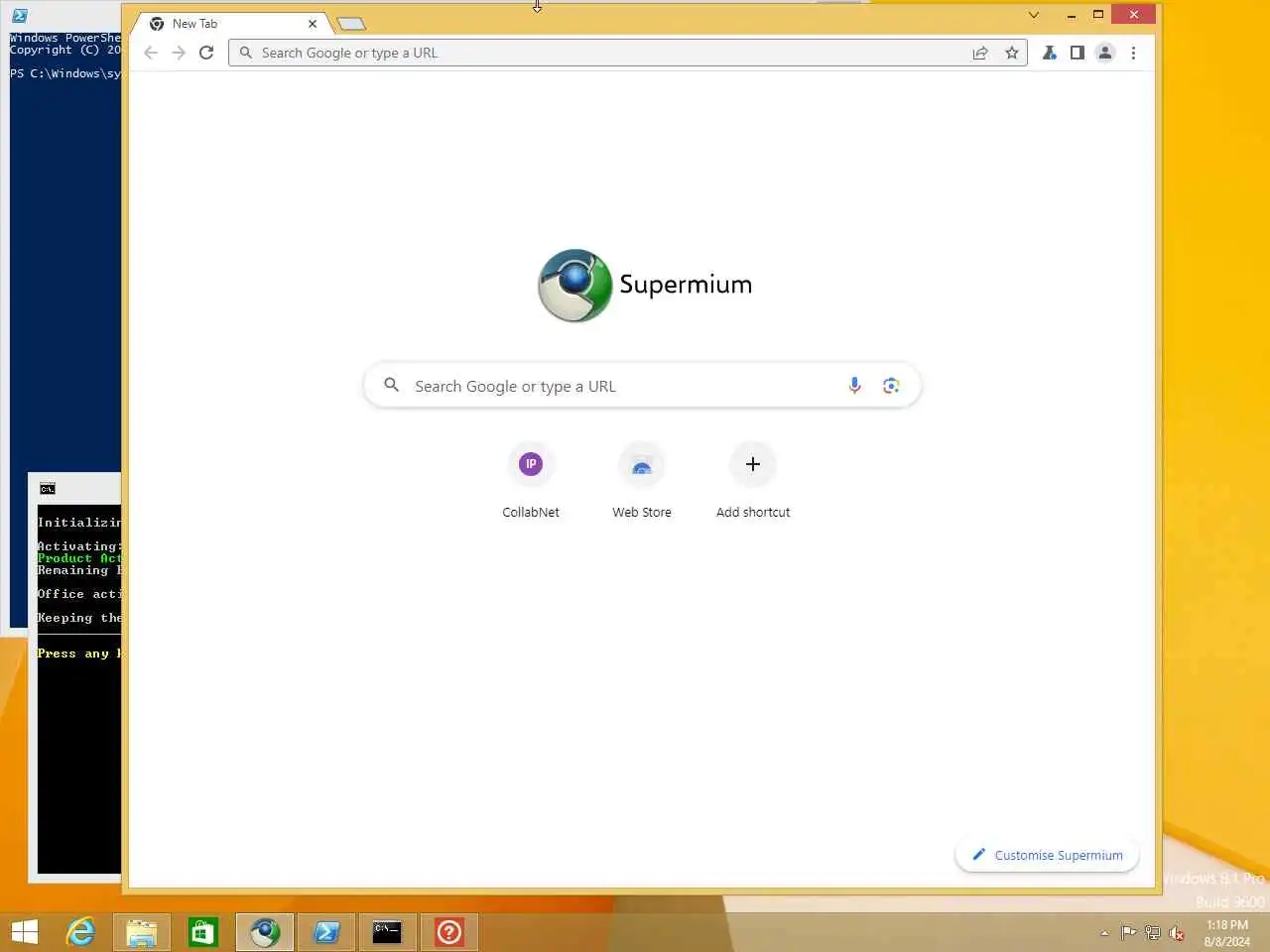Open the Windows Start button
This screenshot has width=1270, height=952.
[25, 932]
